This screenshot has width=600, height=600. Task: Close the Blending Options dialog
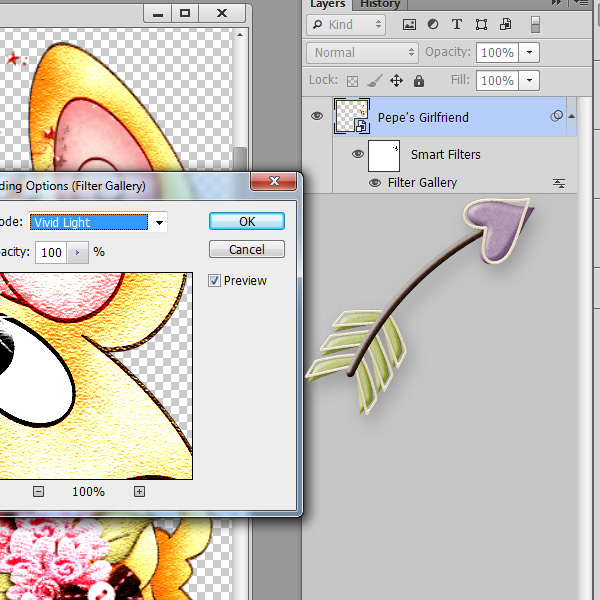click(274, 181)
